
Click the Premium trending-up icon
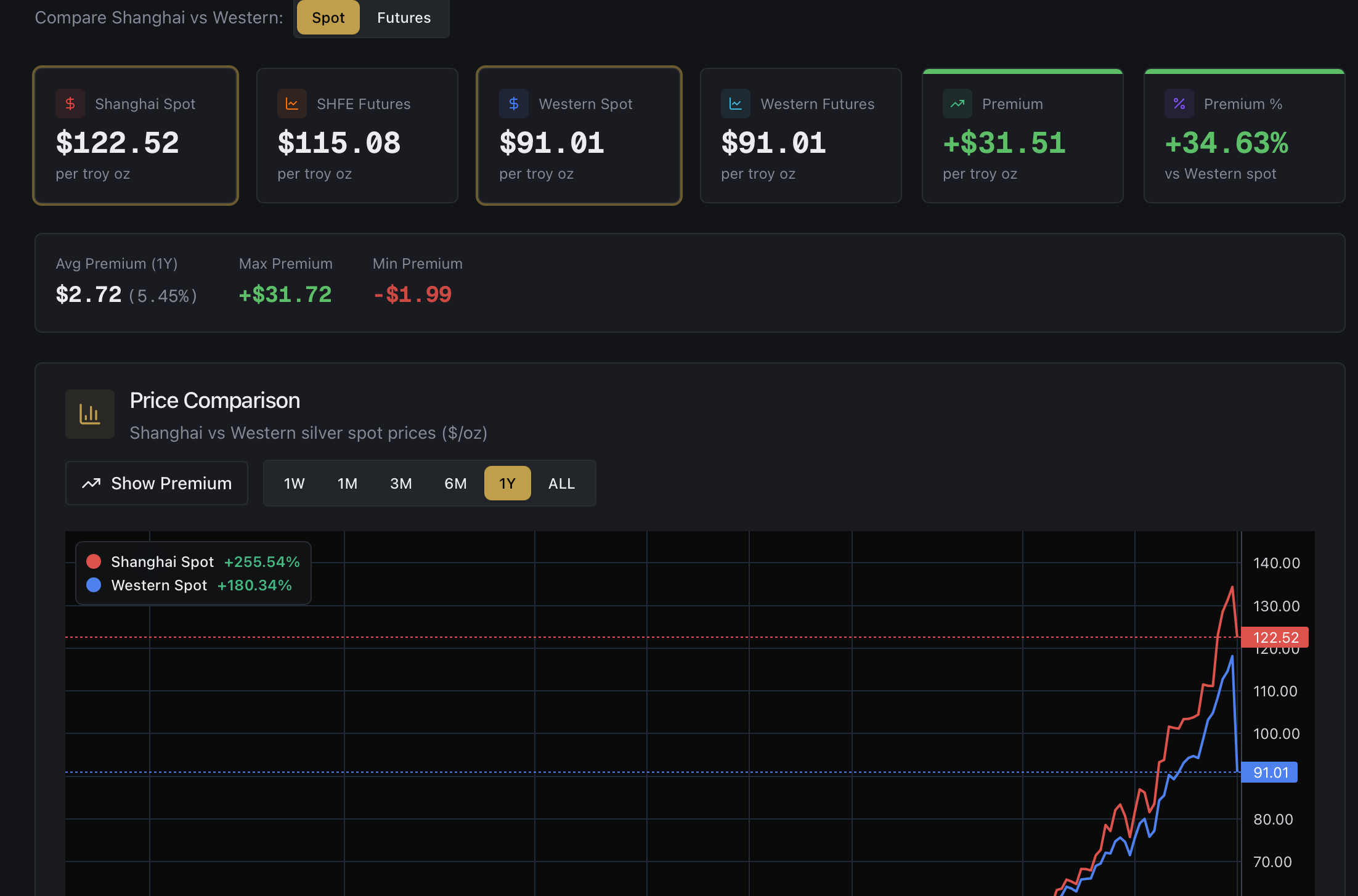pos(958,104)
